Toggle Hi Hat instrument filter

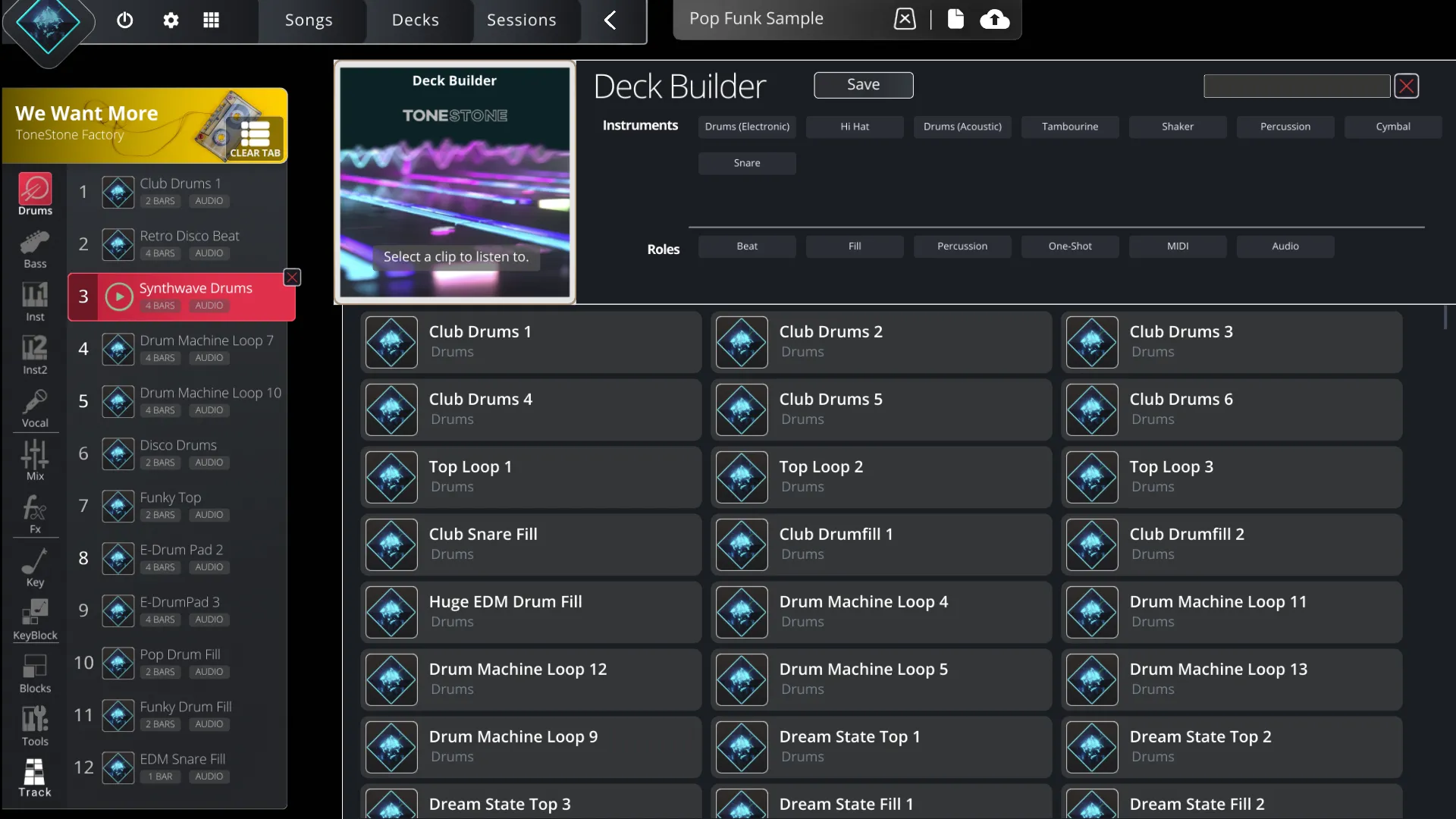coord(855,127)
